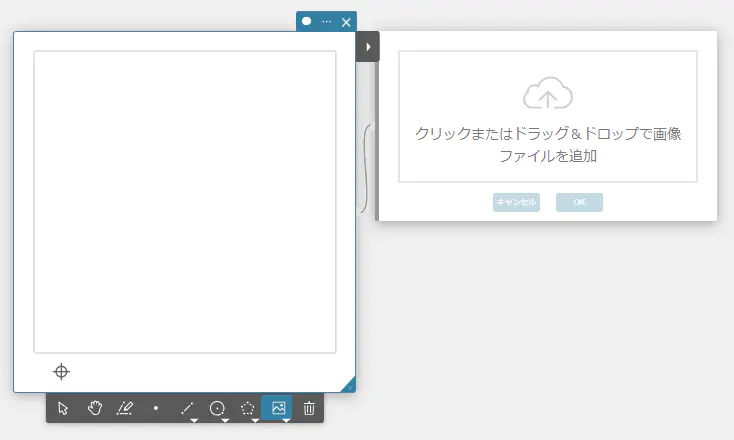Open the ellipsis options menu

pos(327,22)
